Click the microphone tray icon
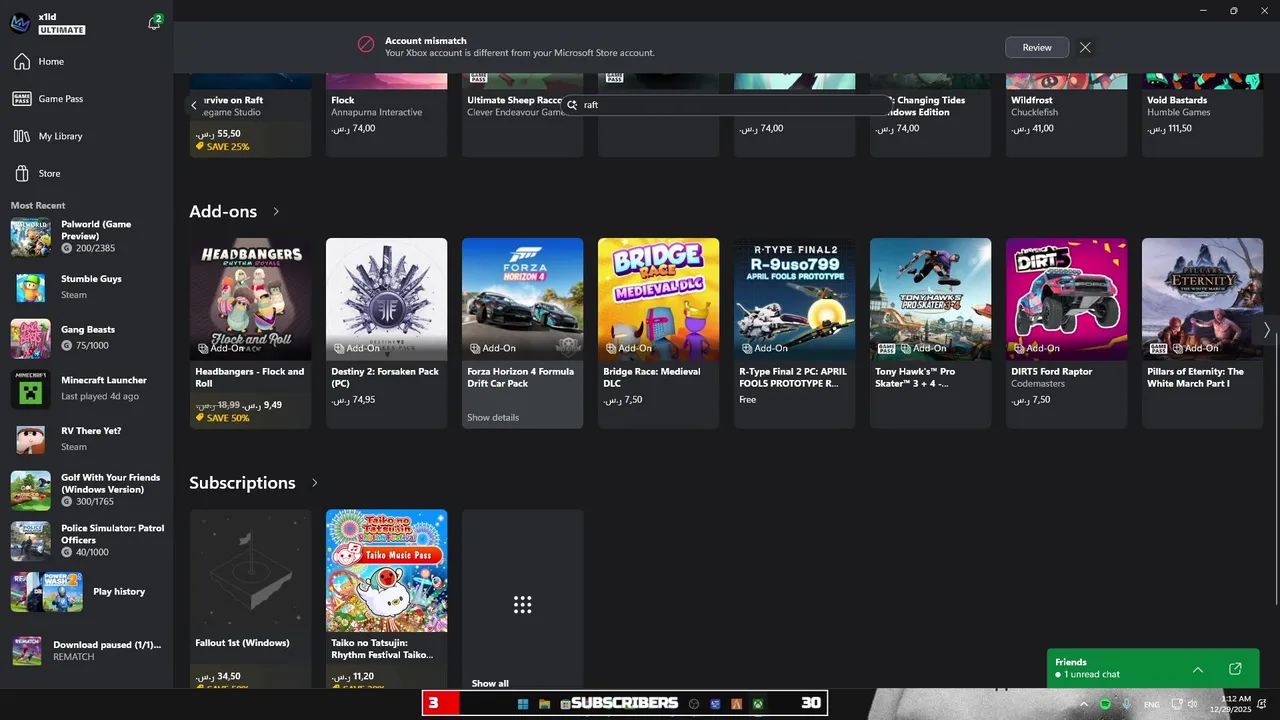 coord(1127,705)
